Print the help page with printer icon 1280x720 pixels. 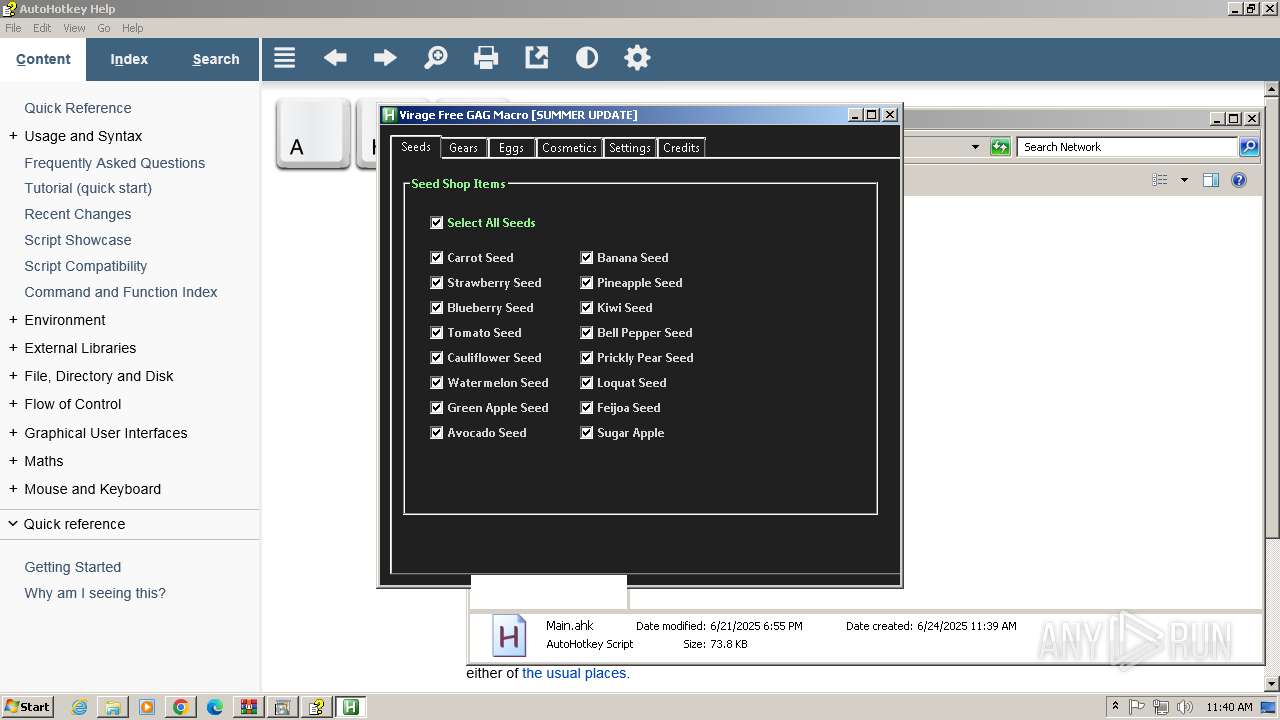click(486, 58)
